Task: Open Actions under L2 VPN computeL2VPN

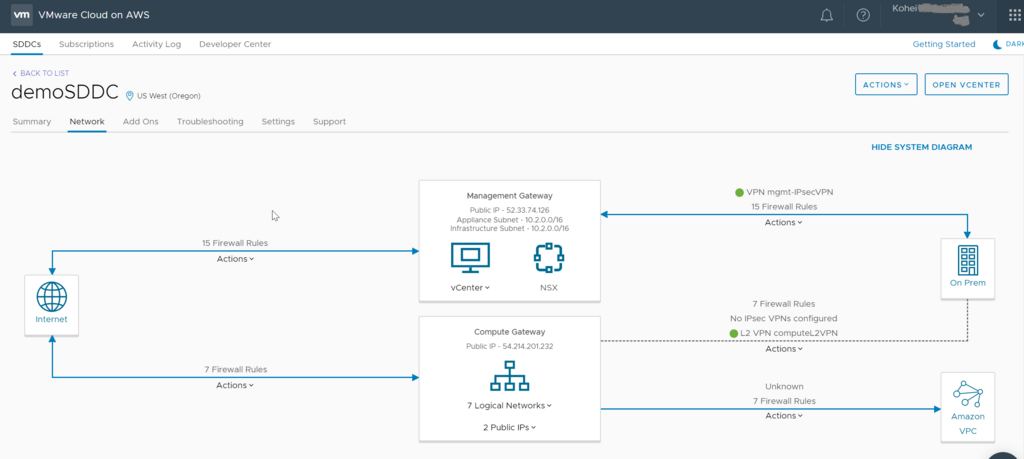Action: tap(784, 349)
